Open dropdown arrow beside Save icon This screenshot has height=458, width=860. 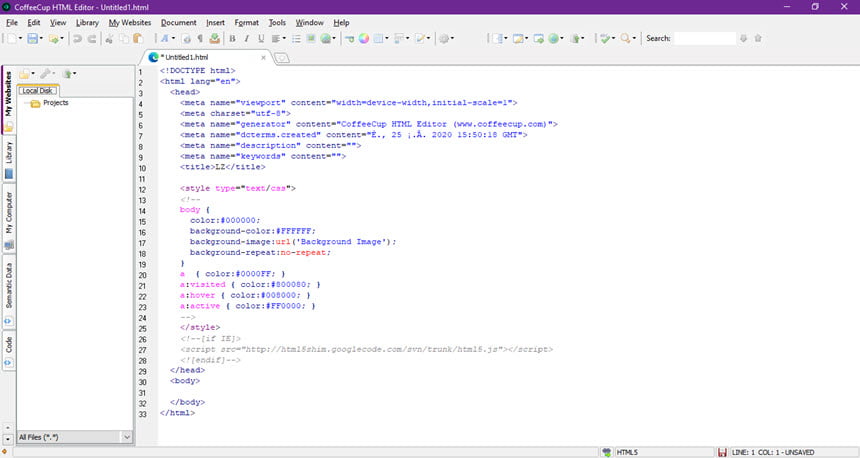point(41,38)
